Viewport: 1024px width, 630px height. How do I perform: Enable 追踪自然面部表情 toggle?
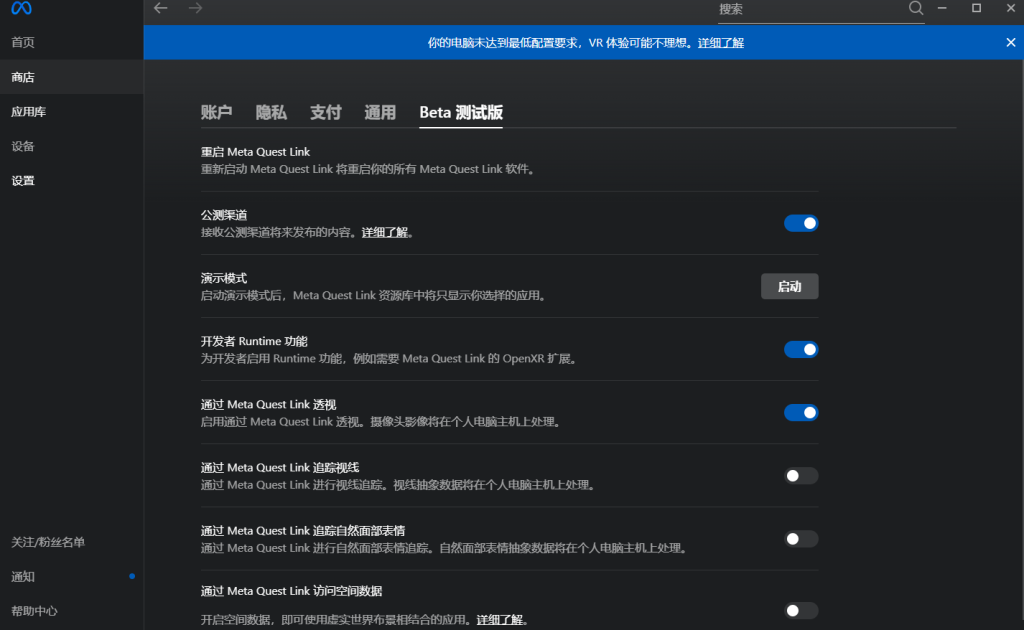801,539
